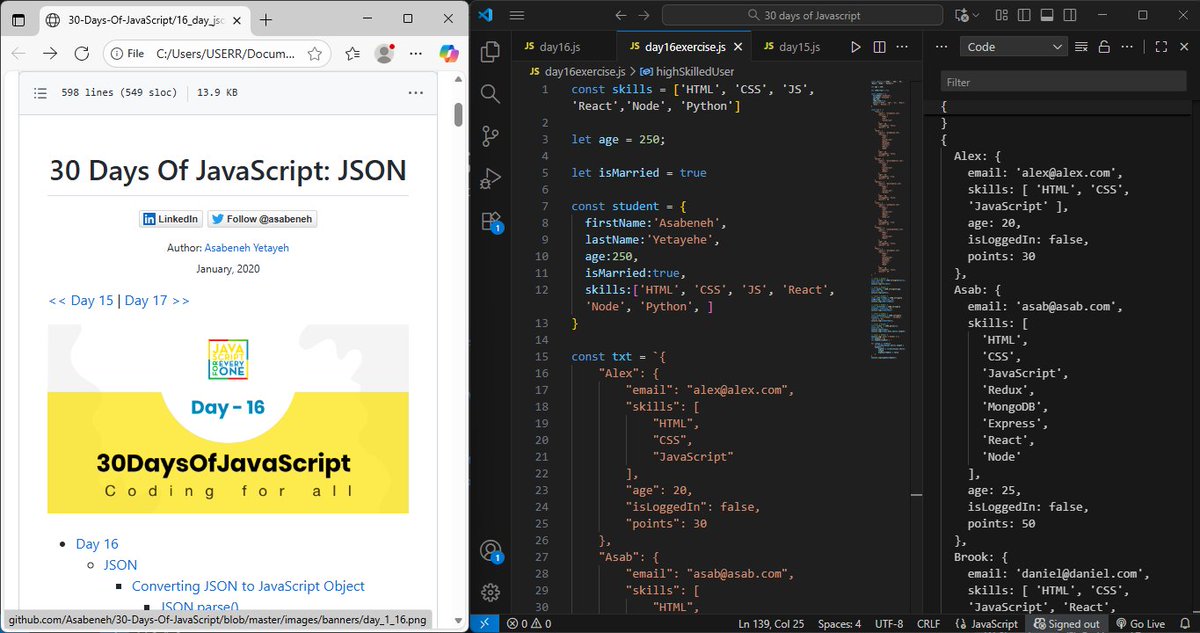The image size is (1200, 633).
Task: Close the day16exercise.js tab
Action: [739, 47]
